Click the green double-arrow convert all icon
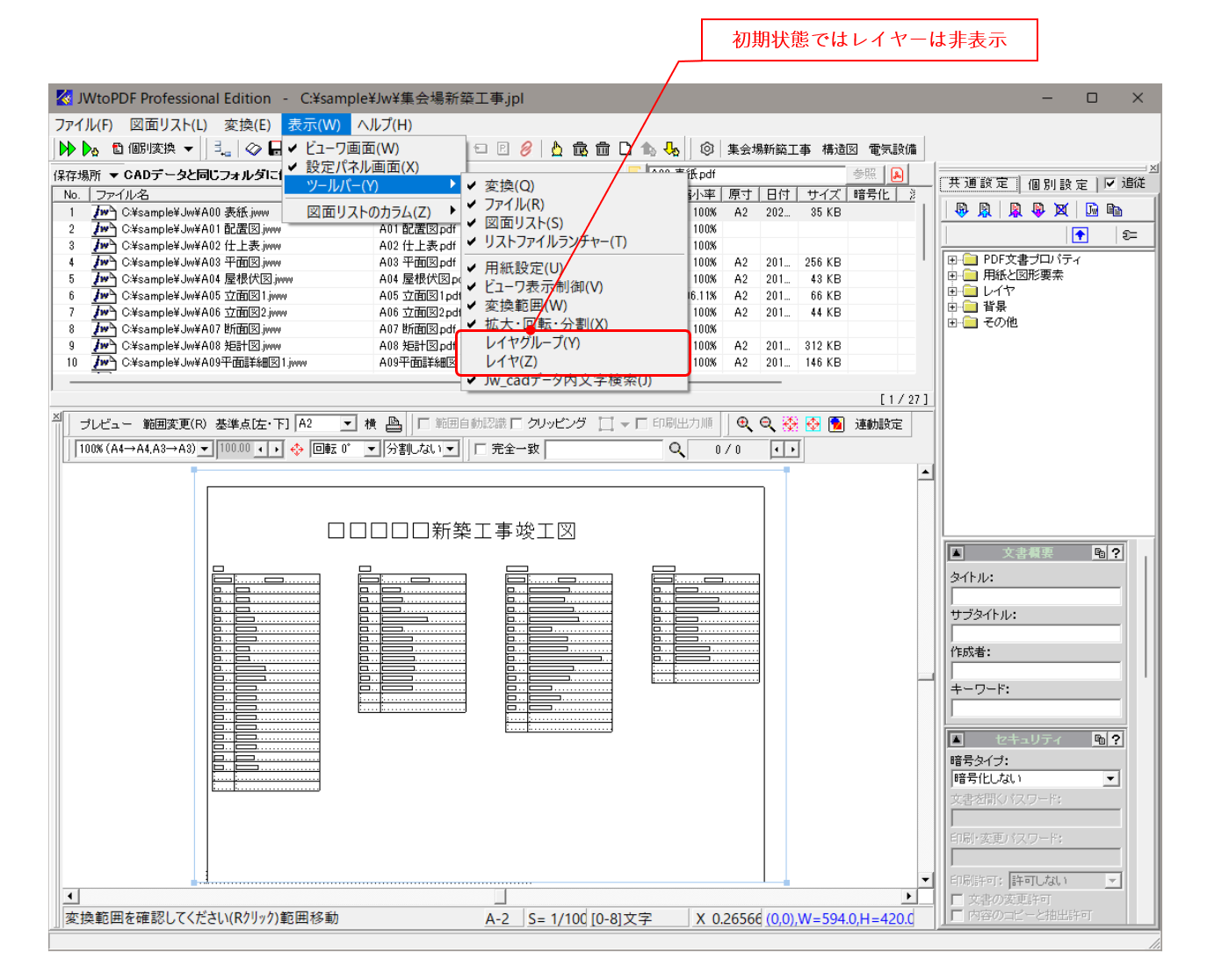The height and width of the screenshot is (980, 1207). pos(67,149)
